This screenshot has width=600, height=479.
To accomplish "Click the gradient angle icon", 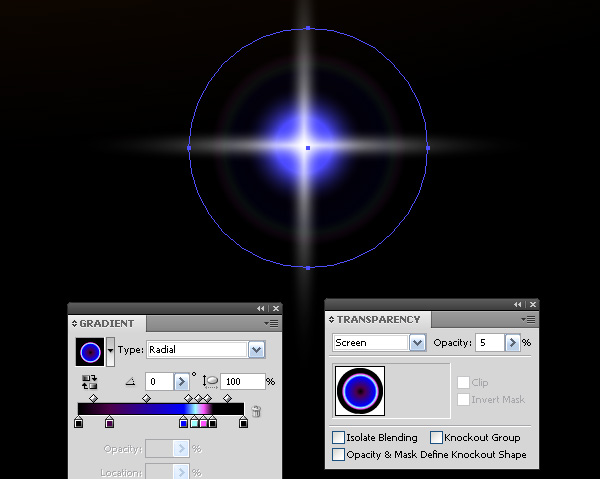I will point(130,381).
